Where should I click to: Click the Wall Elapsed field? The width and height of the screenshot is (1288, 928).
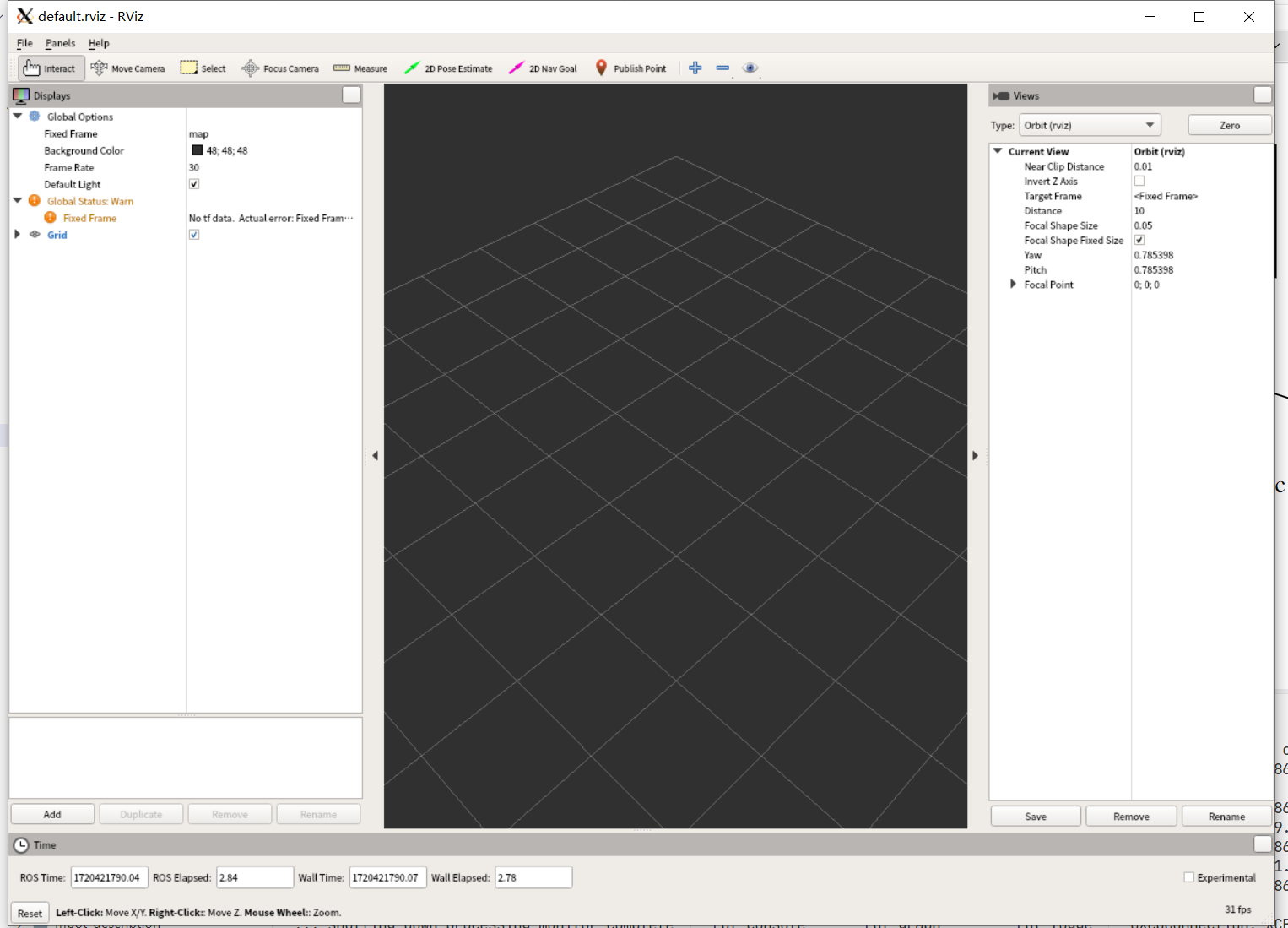(x=533, y=877)
